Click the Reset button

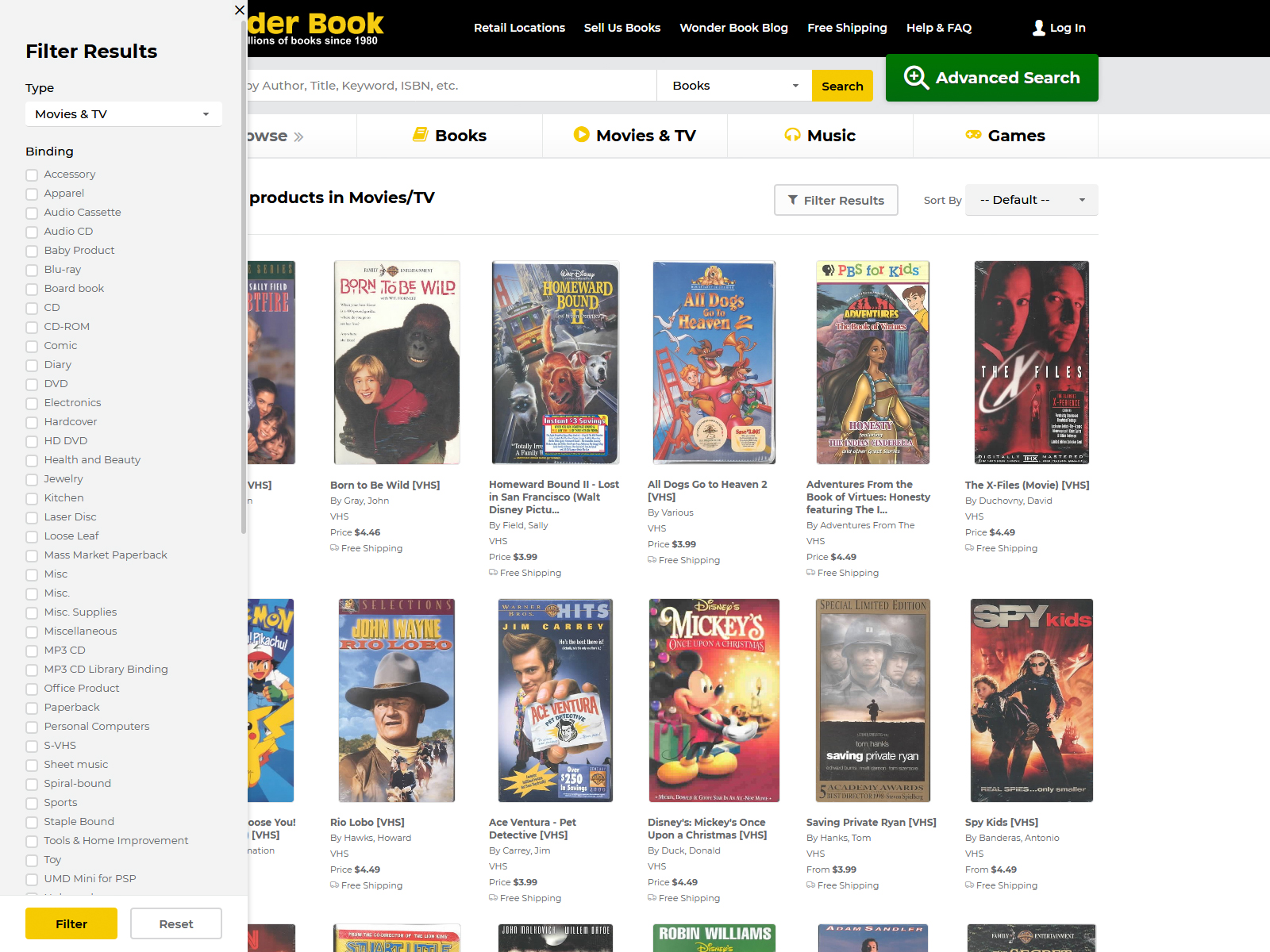[x=176, y=923]
